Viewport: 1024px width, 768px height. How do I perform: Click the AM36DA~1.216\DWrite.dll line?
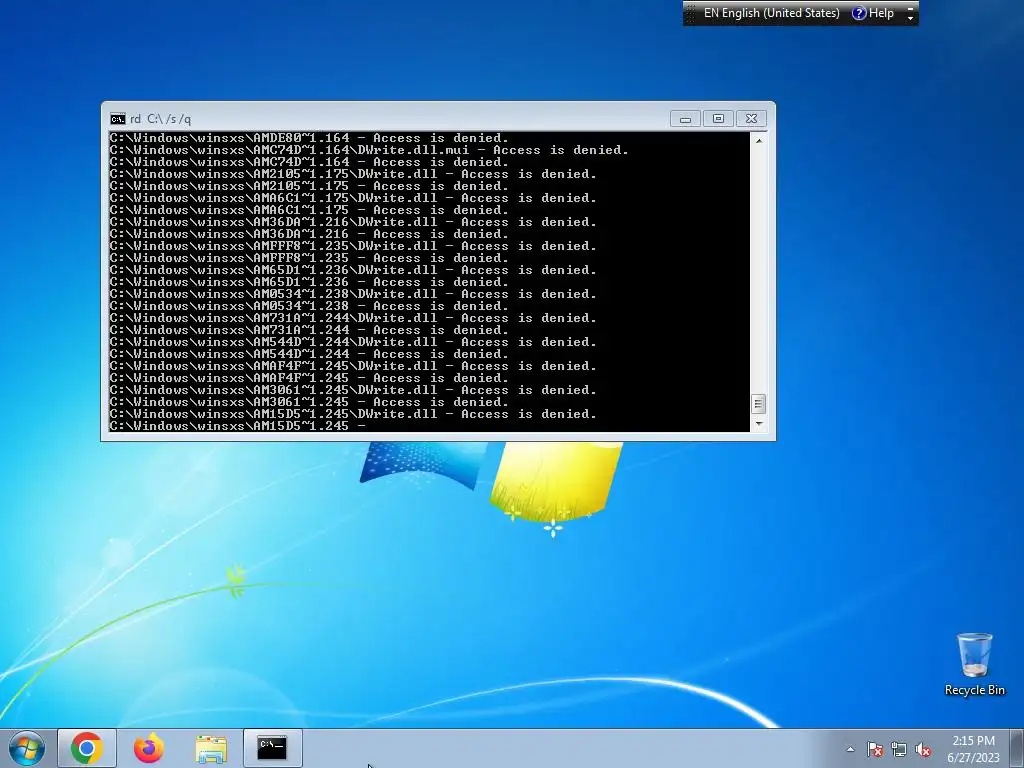point(353,222)
